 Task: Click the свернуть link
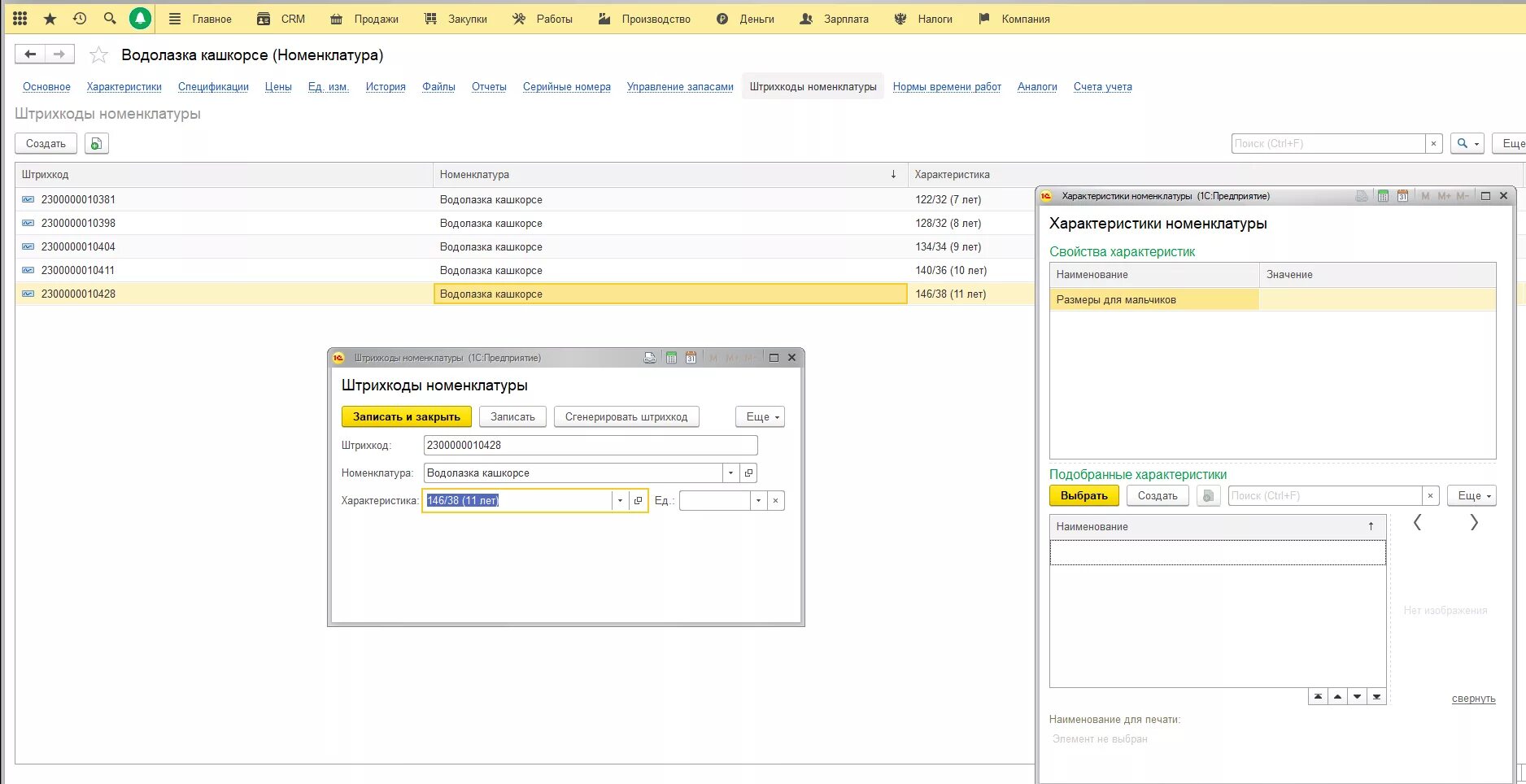(1473, 699)
